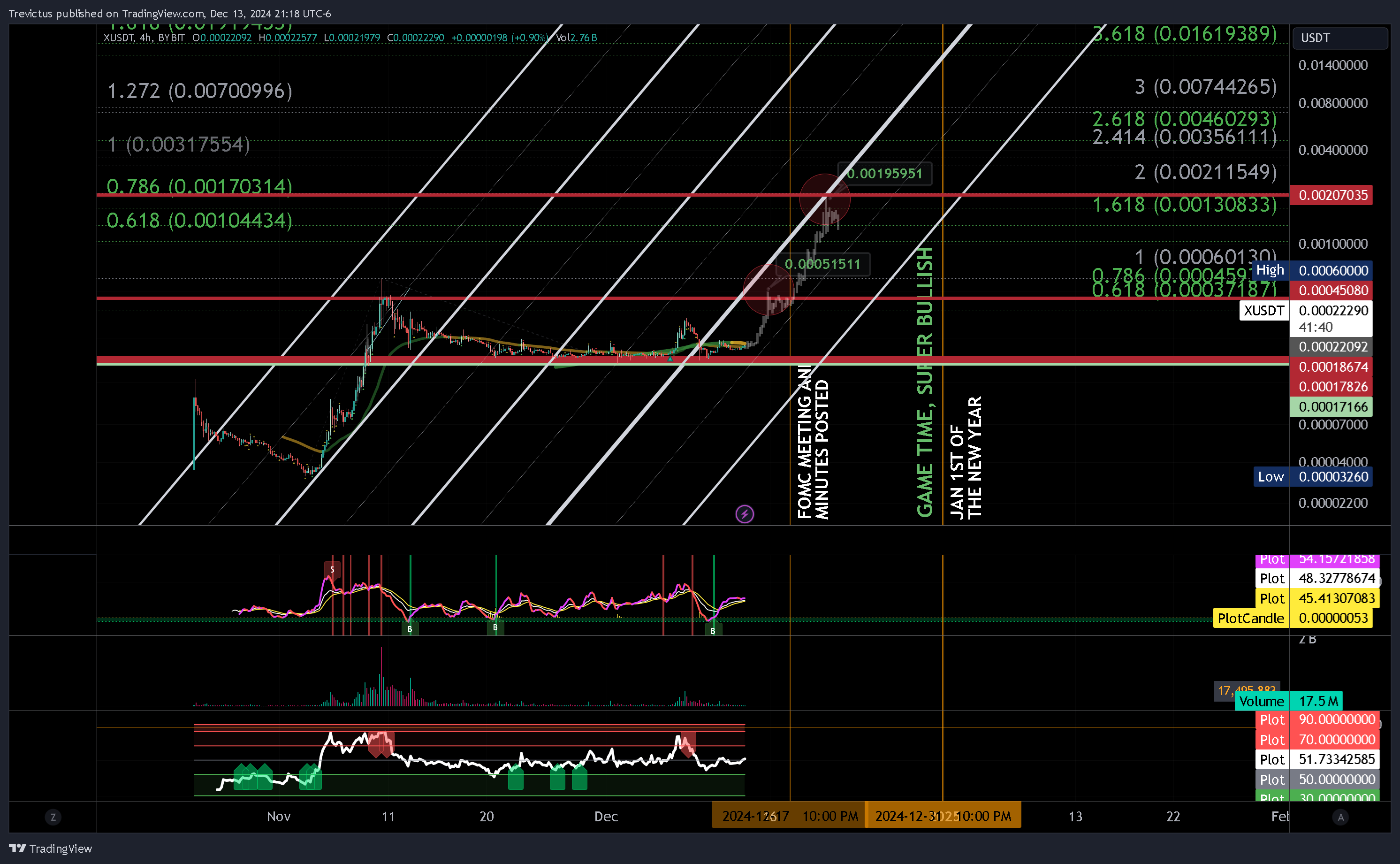Select the Low 0.00003260 label
1400x864 pixels.
click(1313, 476)
